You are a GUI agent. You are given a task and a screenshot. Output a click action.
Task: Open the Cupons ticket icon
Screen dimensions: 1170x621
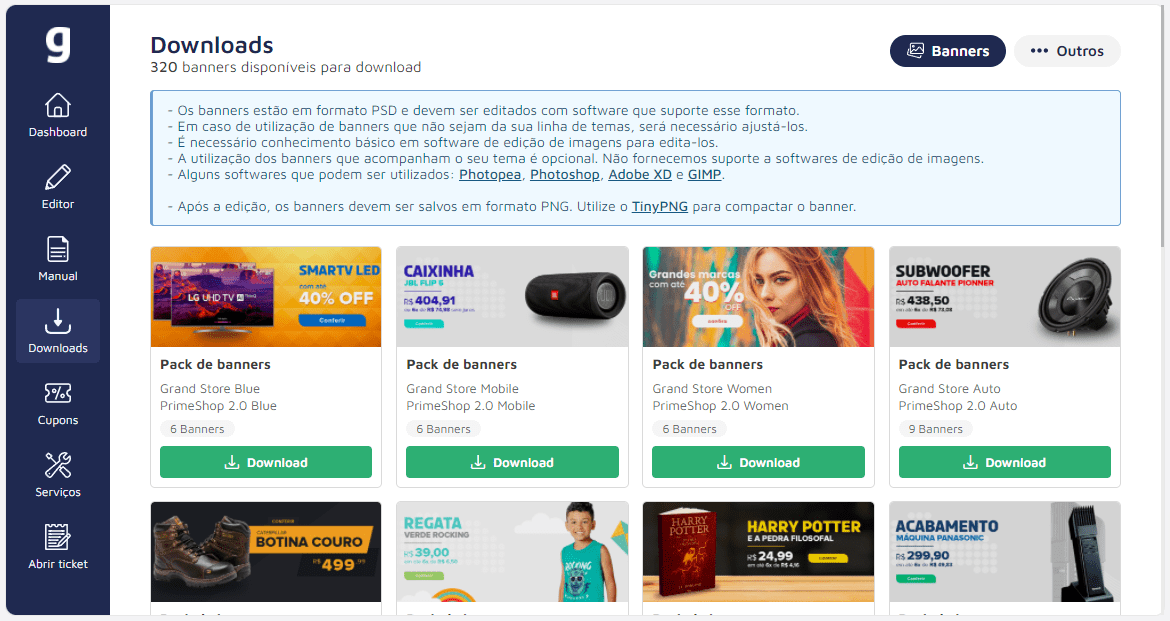click(57, 393)
